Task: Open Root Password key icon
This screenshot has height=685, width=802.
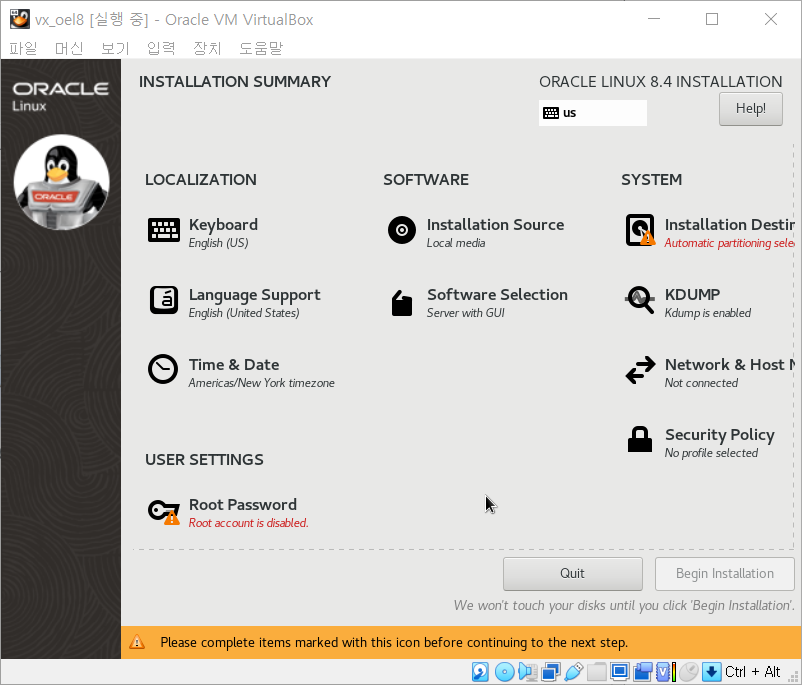Action: pyautogui.click(x=164, y=512)
